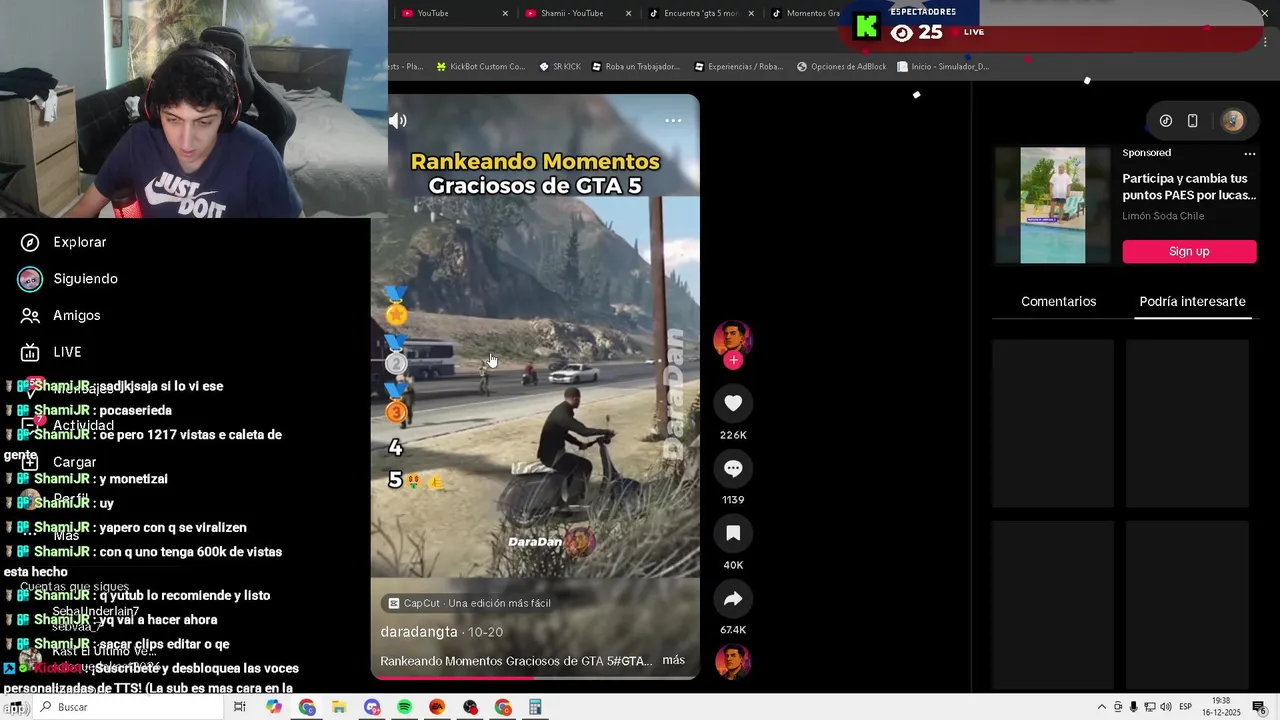Show hidden system tray icons chevron
Image resolution: width=1280 pixels, height=720 pixels.
(1102, 707)
